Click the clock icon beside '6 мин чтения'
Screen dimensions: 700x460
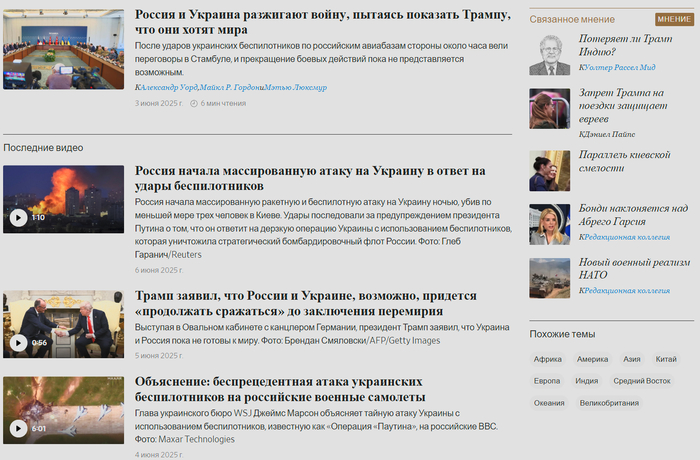click(x=195, y=103)
